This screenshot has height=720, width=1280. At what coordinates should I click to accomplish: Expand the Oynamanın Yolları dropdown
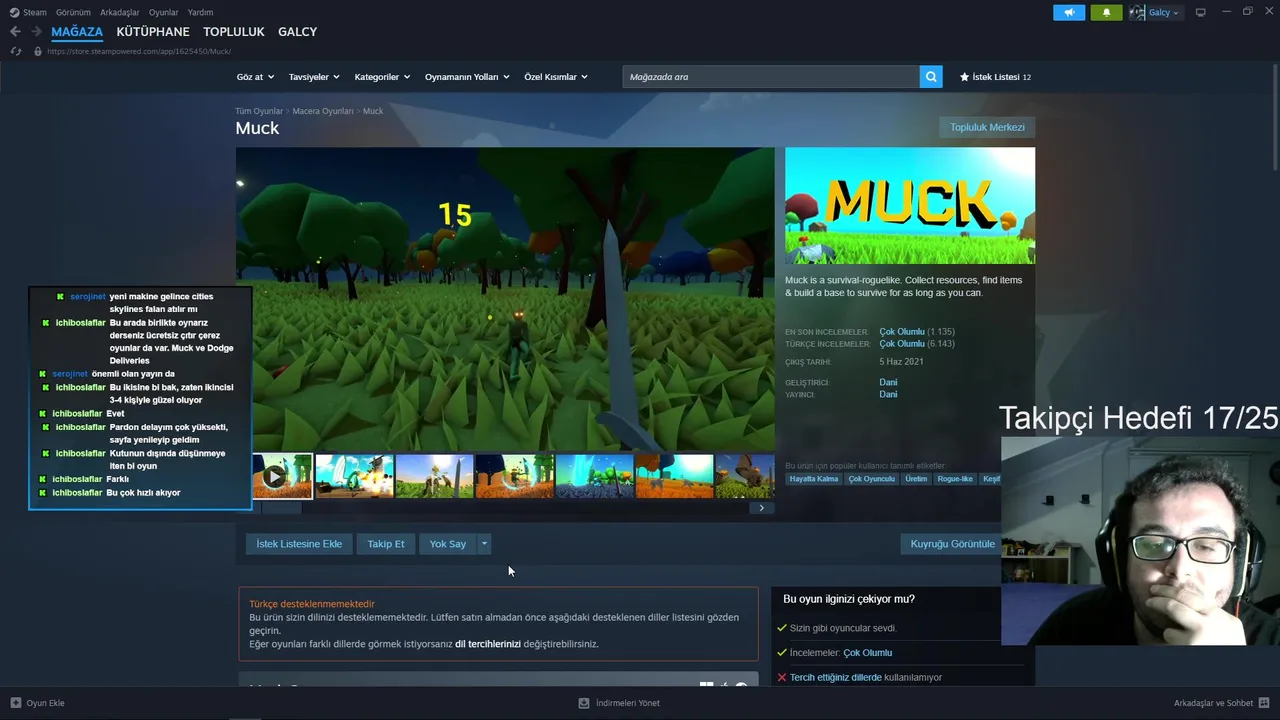[467, 77]
